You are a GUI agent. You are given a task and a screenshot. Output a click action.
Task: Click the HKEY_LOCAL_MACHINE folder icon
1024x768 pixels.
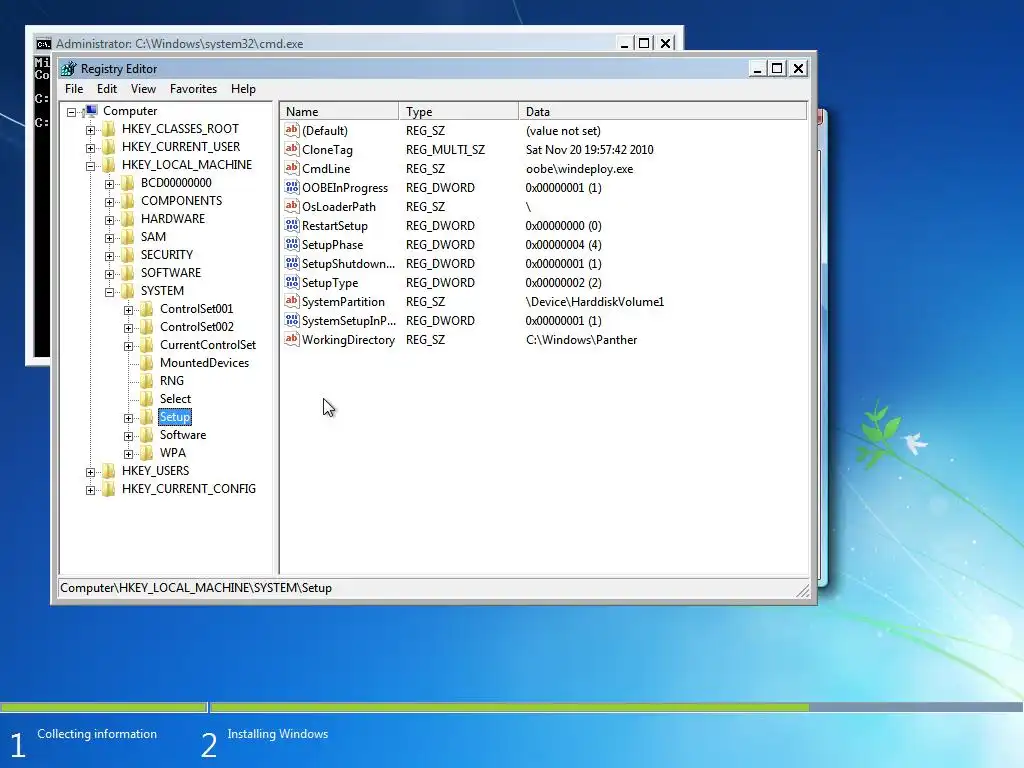tap(110, 165)
